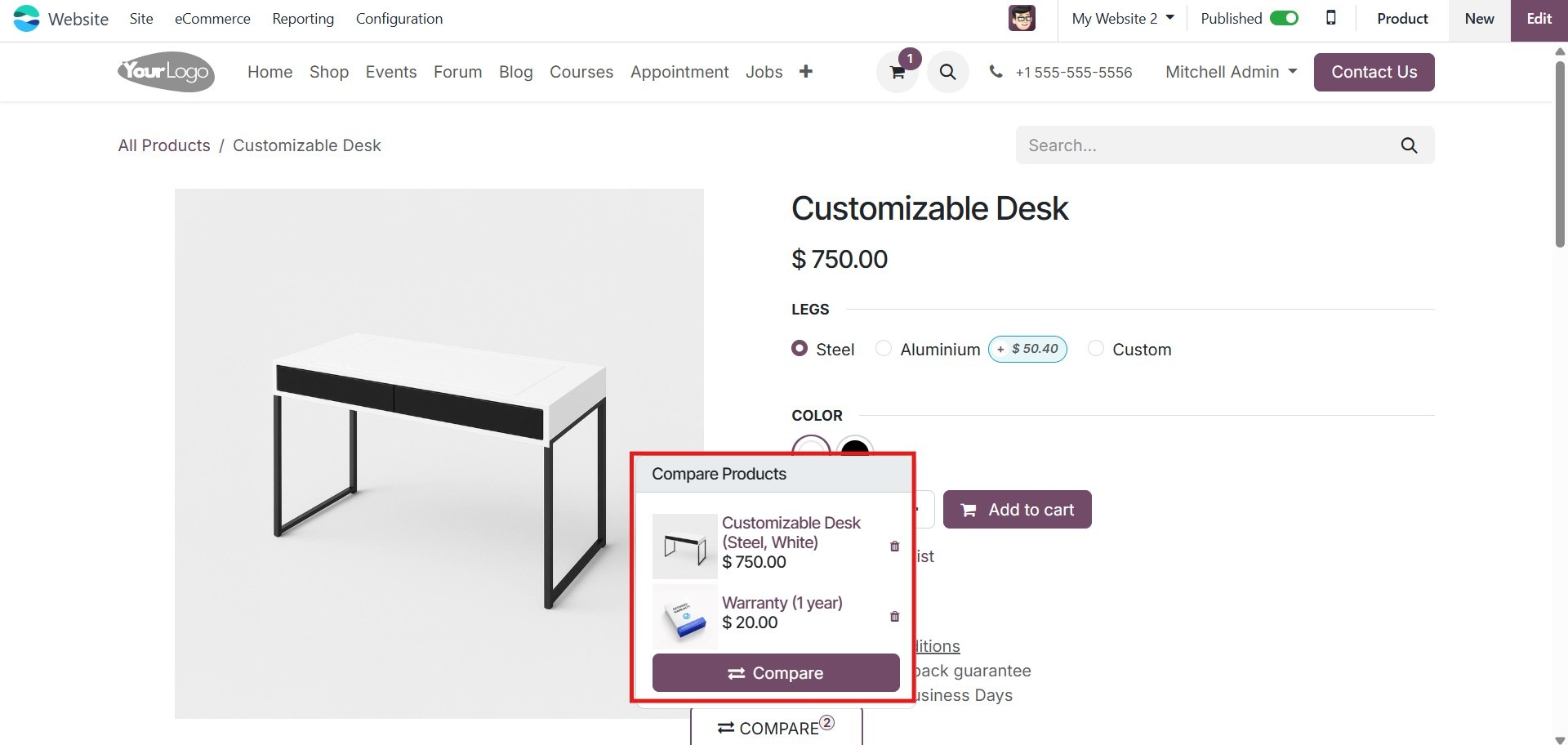Open the user avatar icon in top bar
The height and width of the screenshot is (745, 1568).
(1022, 18)
